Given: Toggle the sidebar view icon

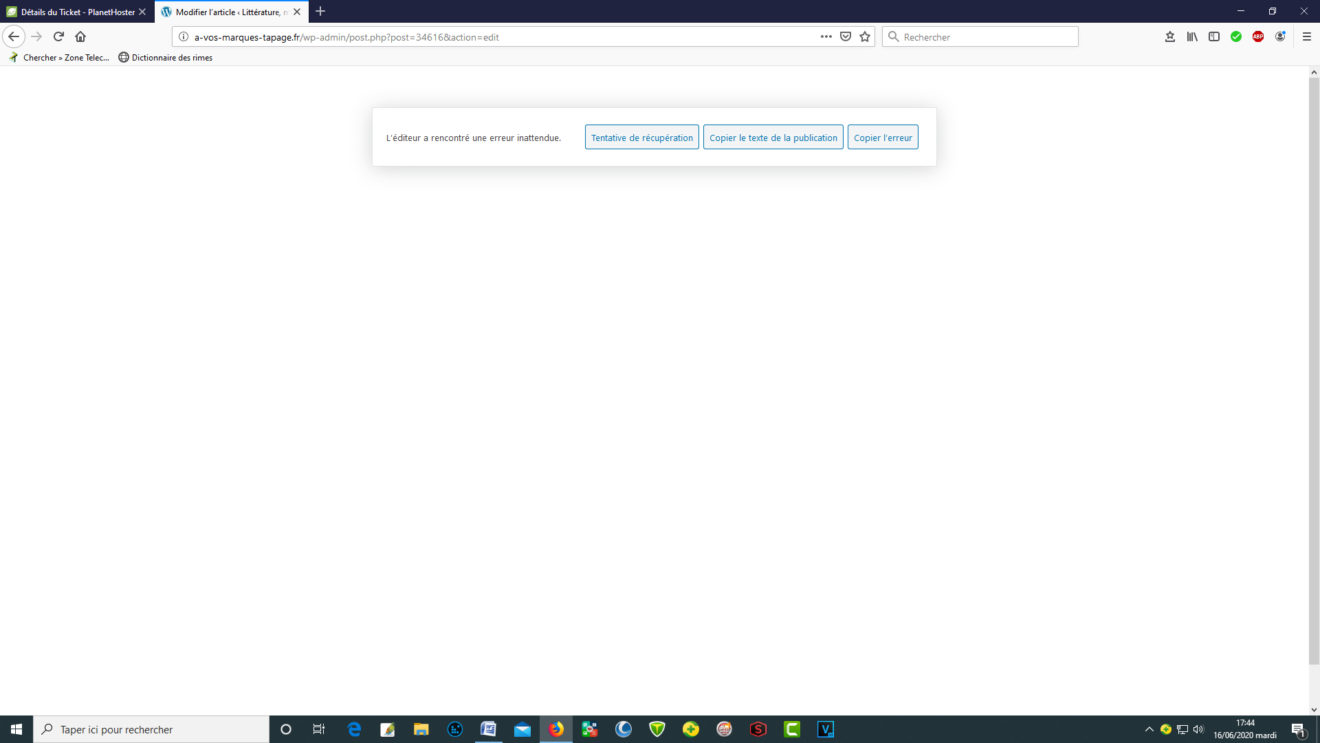Looking at the screenshot, I should (1214, 36).
